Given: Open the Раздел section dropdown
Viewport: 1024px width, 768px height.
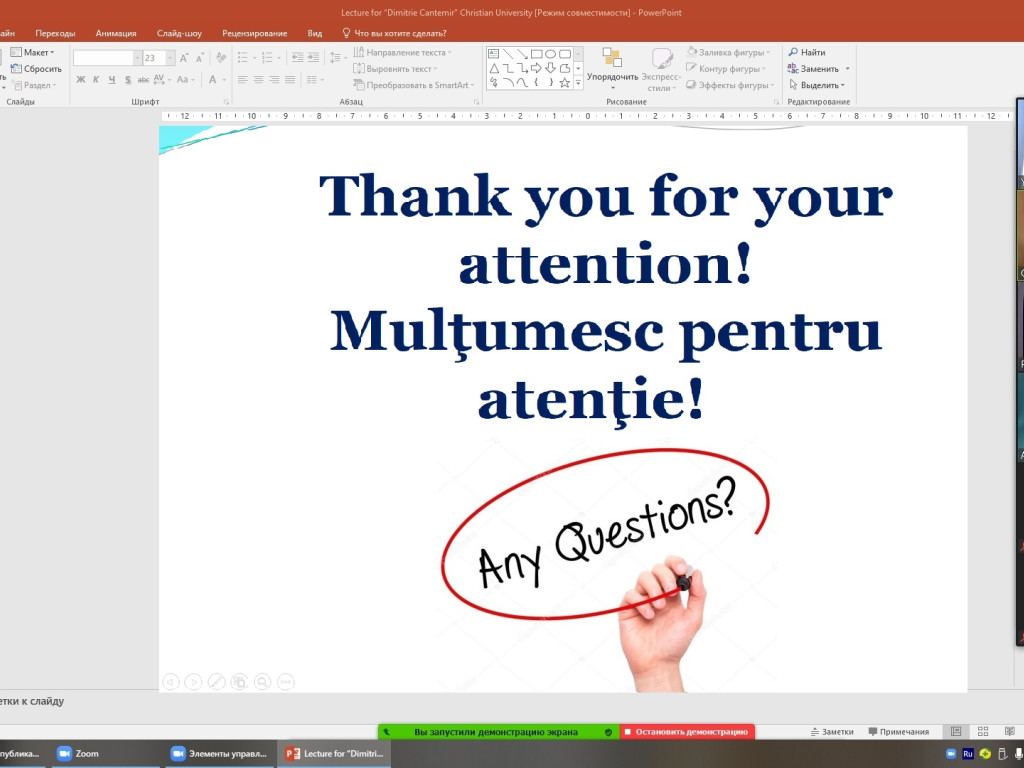Looking at the screenshot, I should click(x=34, y=85).
